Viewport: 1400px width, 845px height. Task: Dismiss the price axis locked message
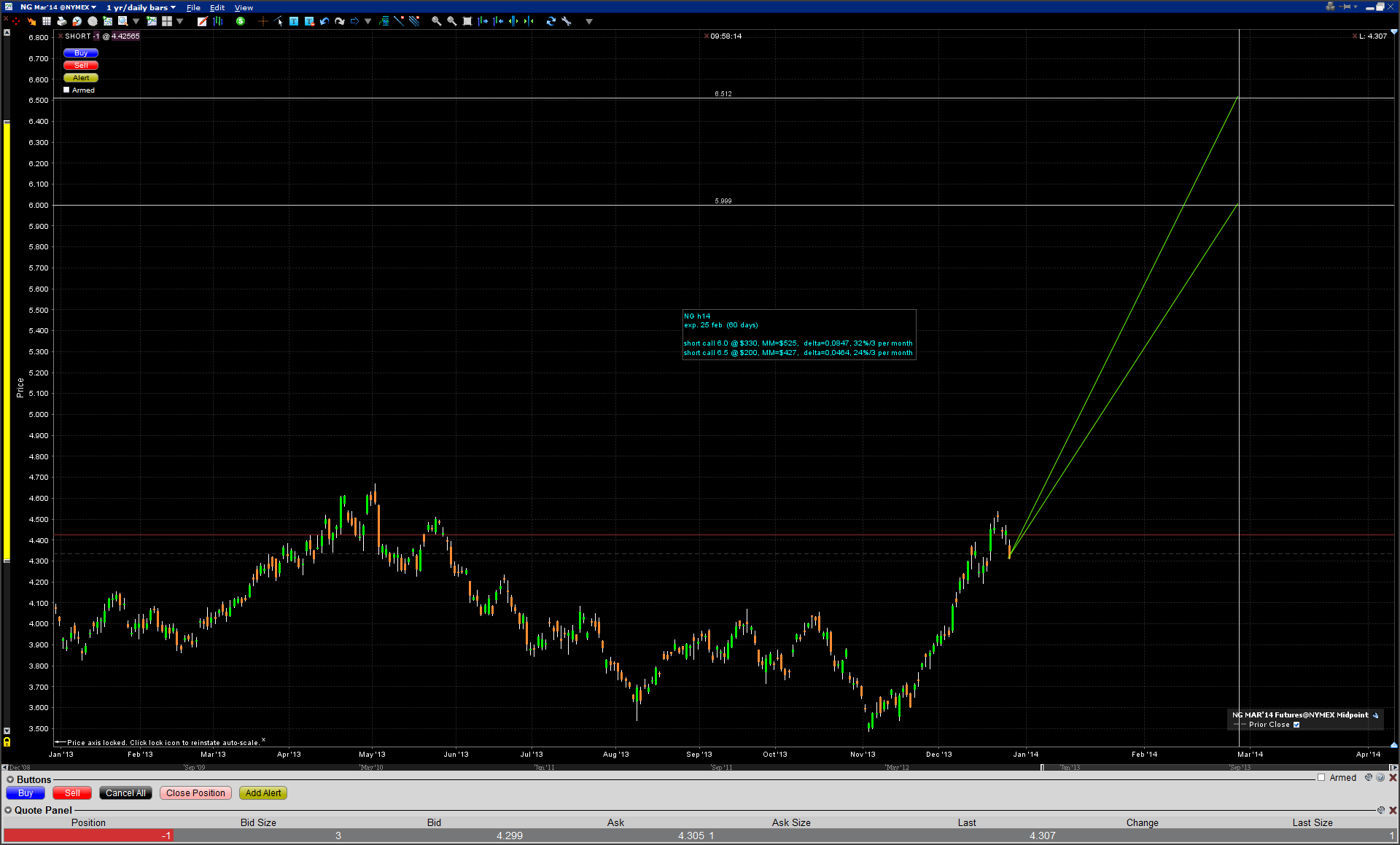click(x=263, y=740)
